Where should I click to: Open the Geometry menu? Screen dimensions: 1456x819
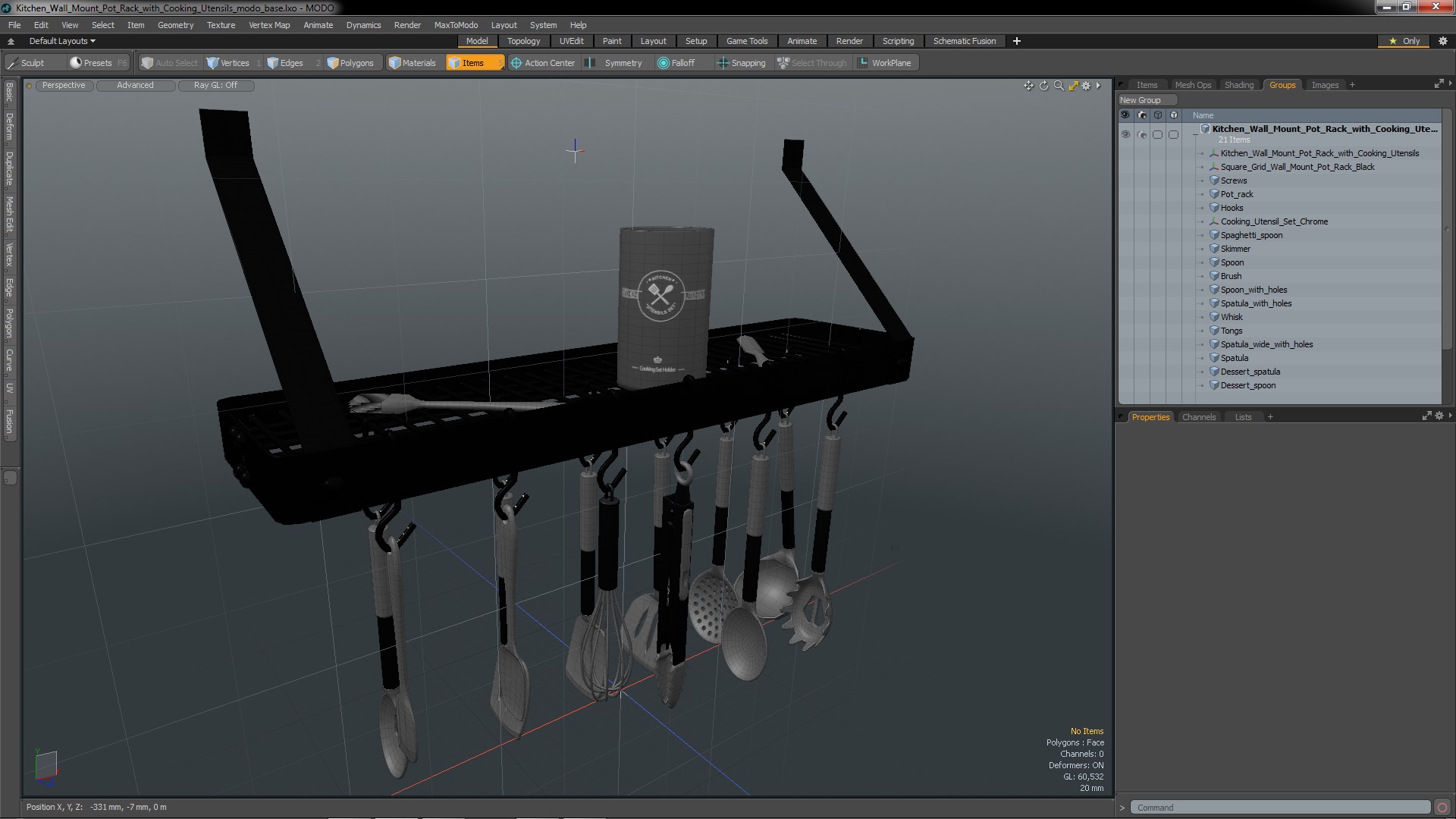click(175, 25)
